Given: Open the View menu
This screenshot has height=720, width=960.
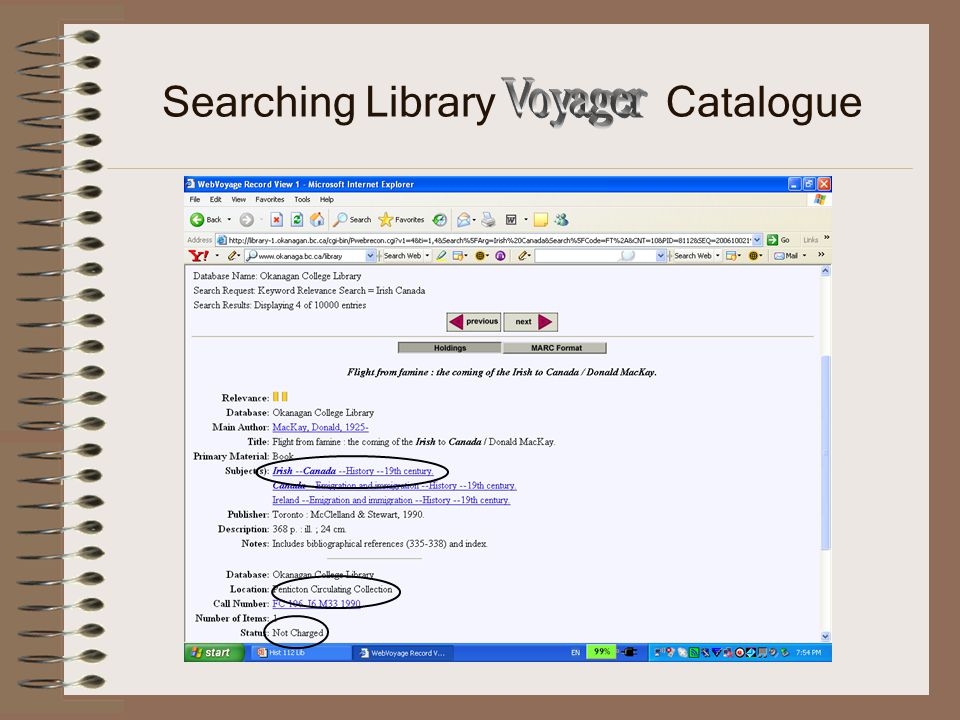Looking at the screenshot, I should 238,200.
